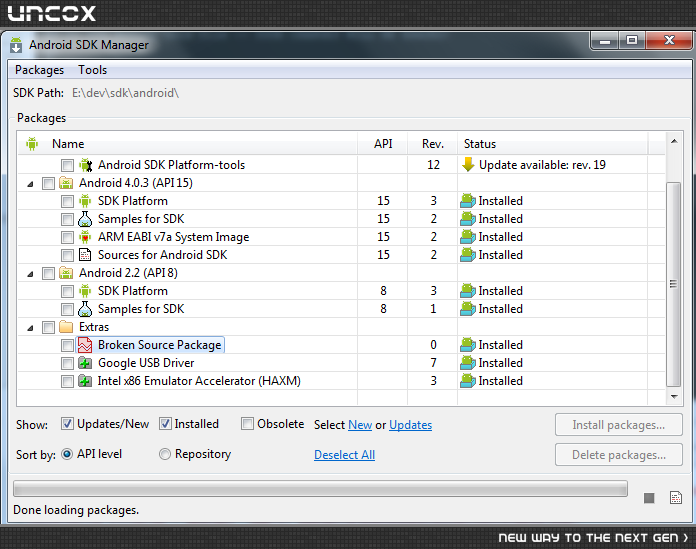Image resolution: width=696 pixels, height=549 pixels.
Task: Click the Deselect All link
Action: (344, 454)
